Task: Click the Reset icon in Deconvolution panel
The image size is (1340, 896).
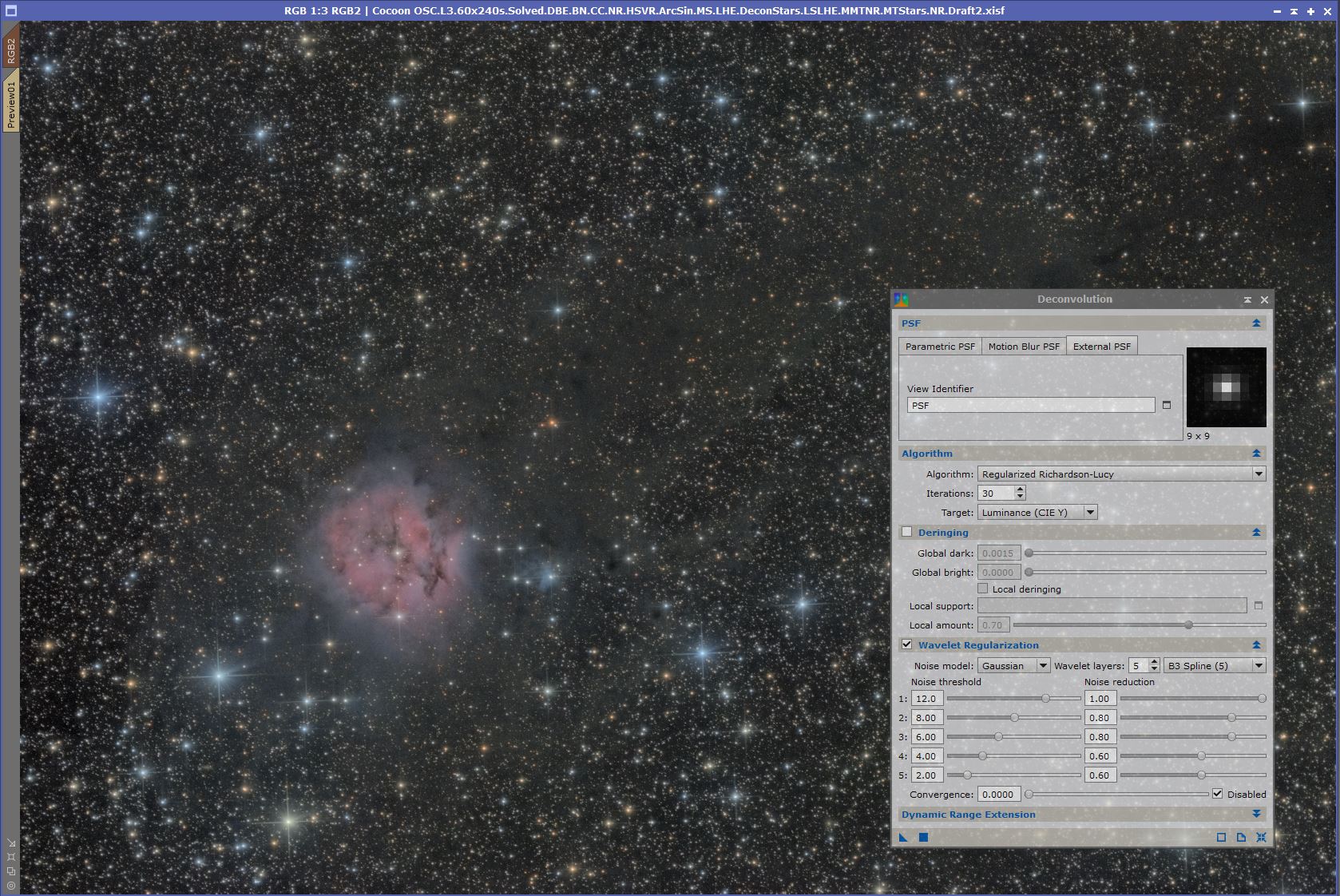Action: [x=1261, y=837]
